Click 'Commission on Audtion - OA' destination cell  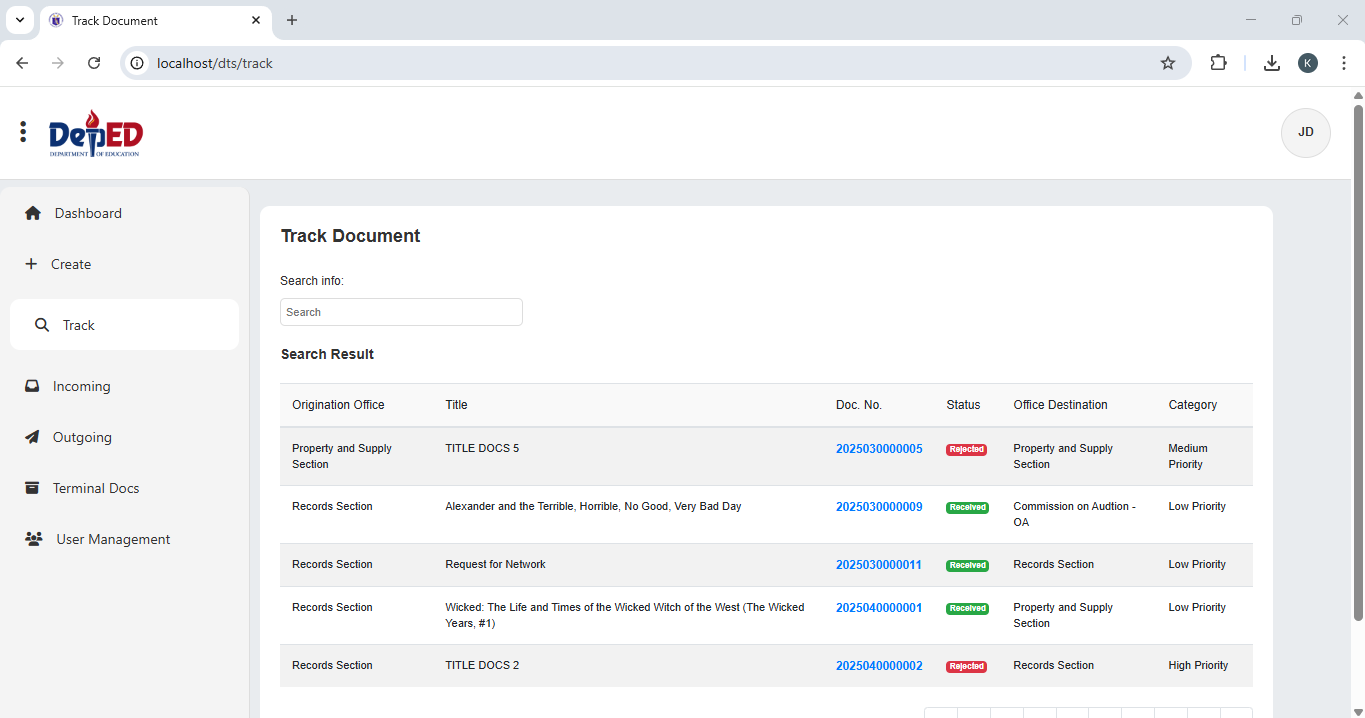click(x=1075, y=514)
